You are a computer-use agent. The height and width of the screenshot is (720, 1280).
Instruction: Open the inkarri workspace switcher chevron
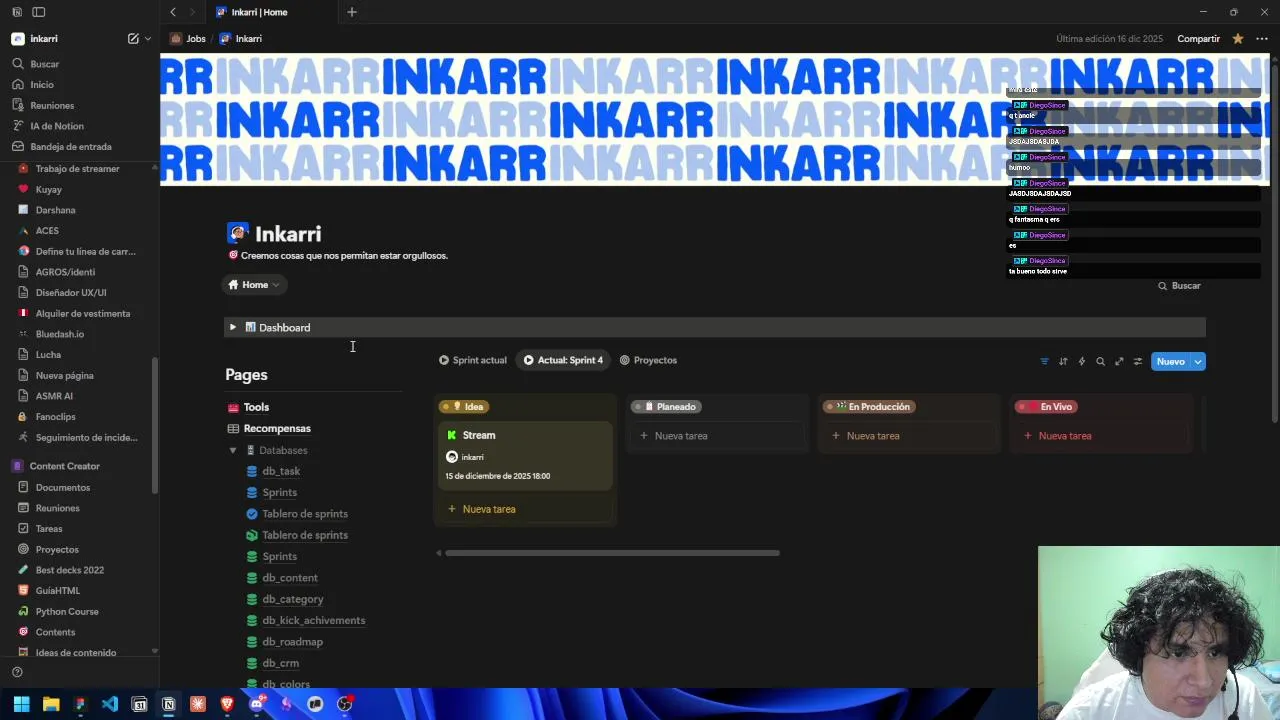tap(148, 39)
